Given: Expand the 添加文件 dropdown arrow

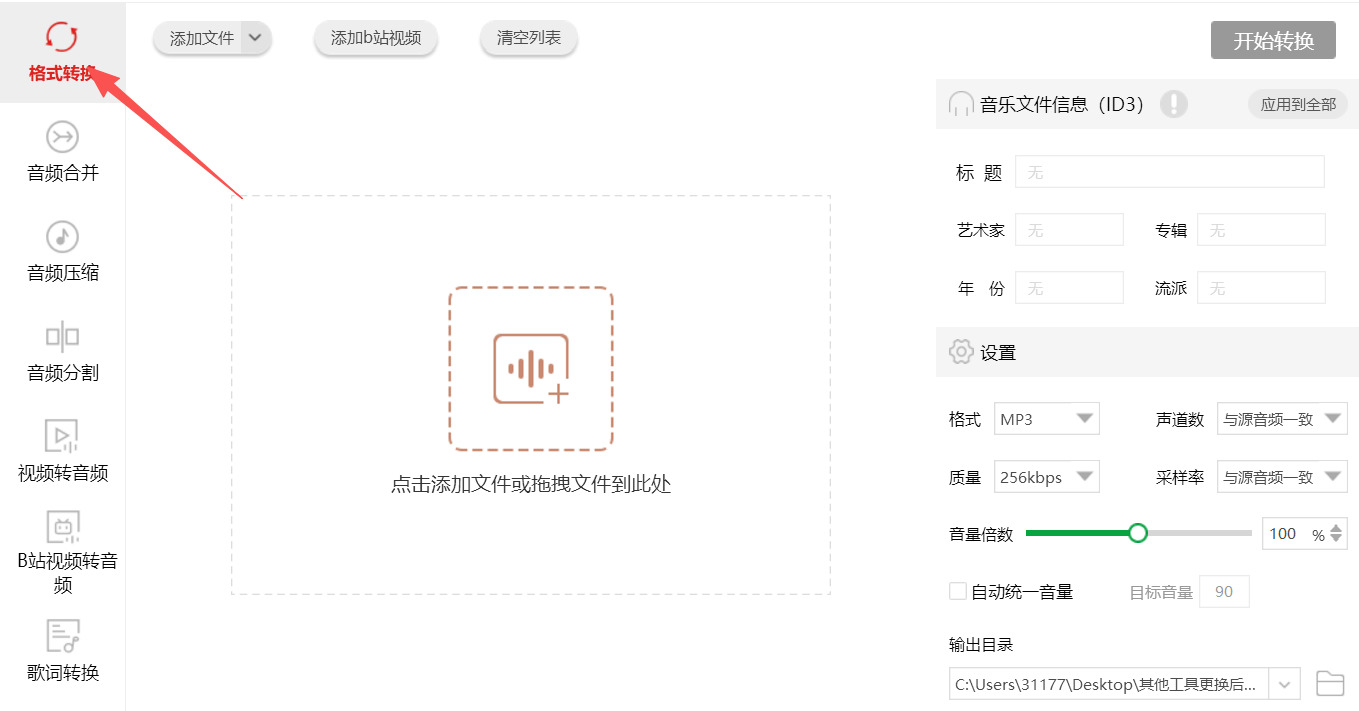Looking at the screenshot, I should tap(256, 38).
